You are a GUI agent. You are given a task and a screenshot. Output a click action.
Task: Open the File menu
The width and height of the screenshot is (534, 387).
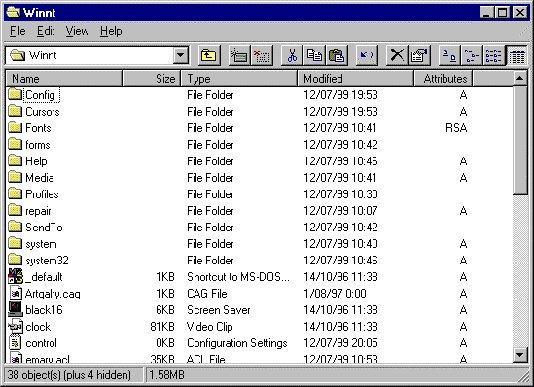(x=18, y=31)
